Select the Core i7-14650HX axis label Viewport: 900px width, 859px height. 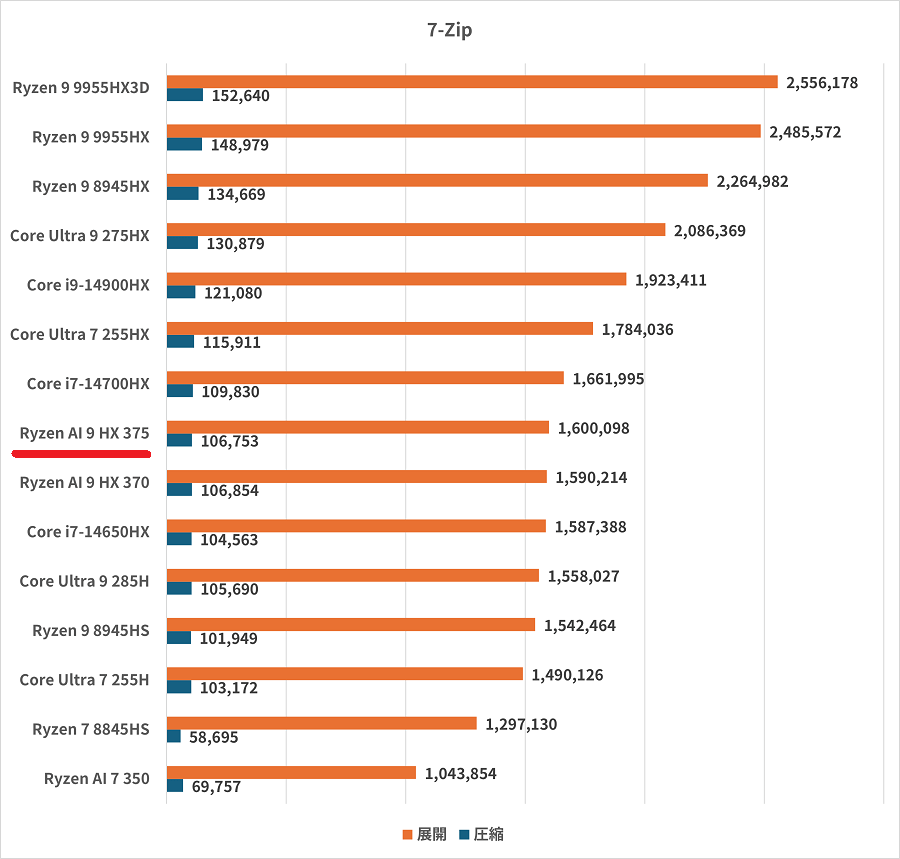(88, 532)
